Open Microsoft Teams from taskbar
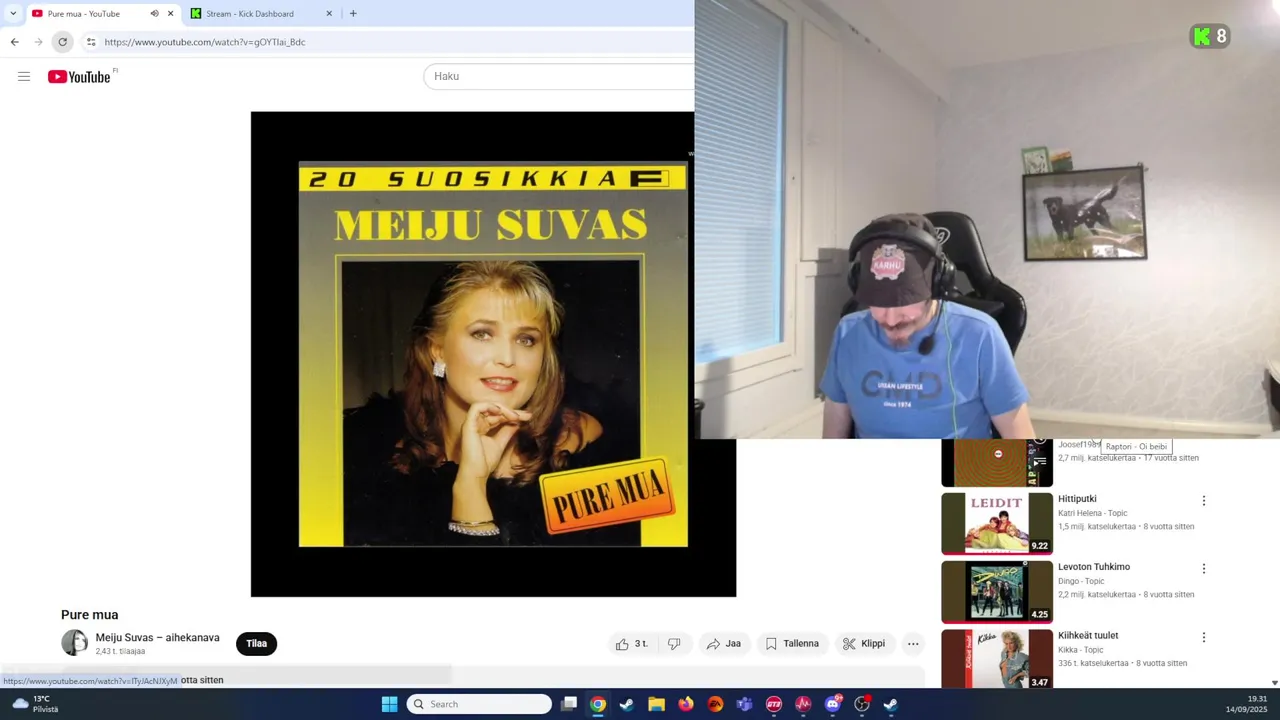 pos(744,704)
